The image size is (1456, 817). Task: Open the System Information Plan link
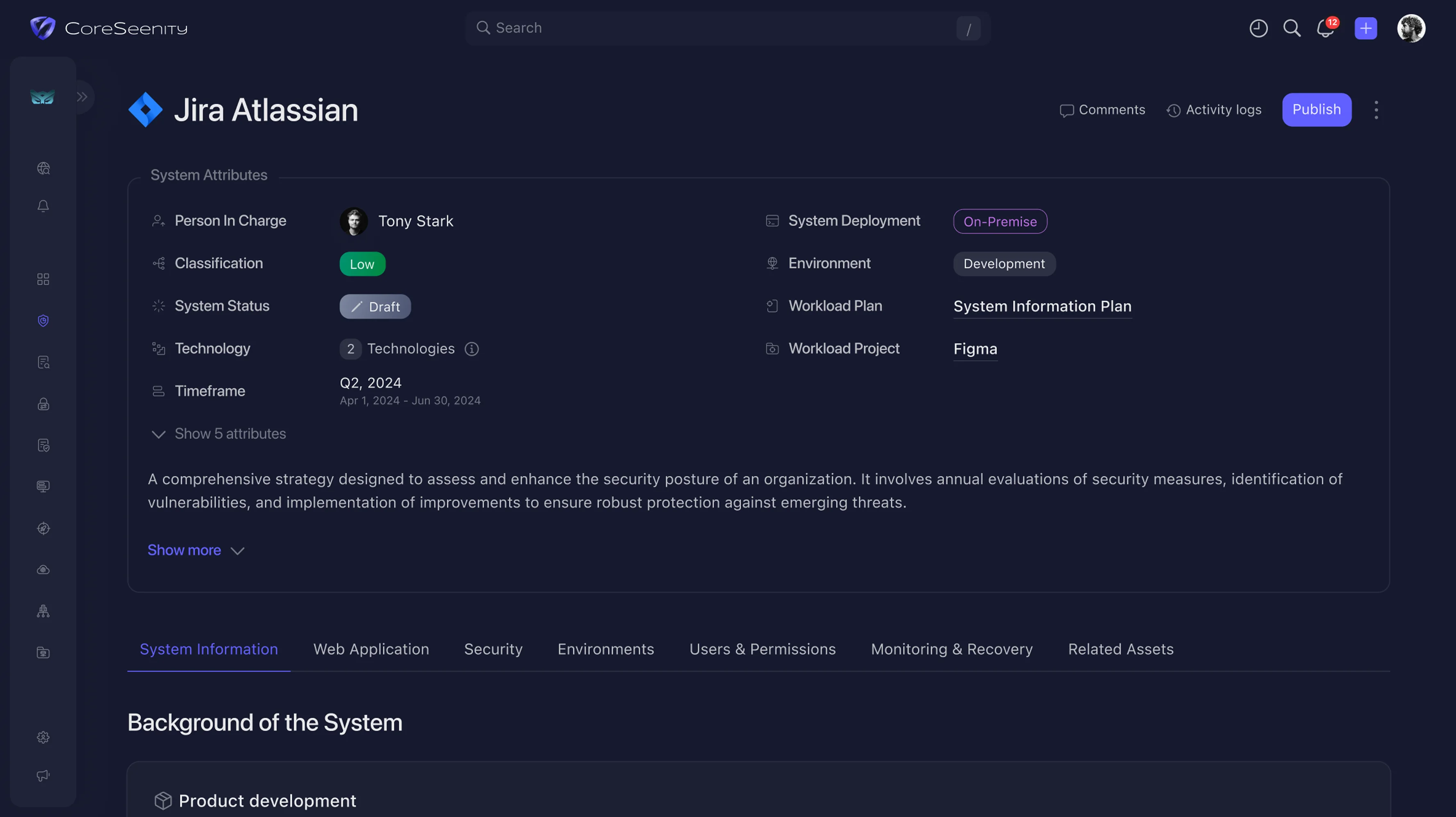click(1042, 306)
